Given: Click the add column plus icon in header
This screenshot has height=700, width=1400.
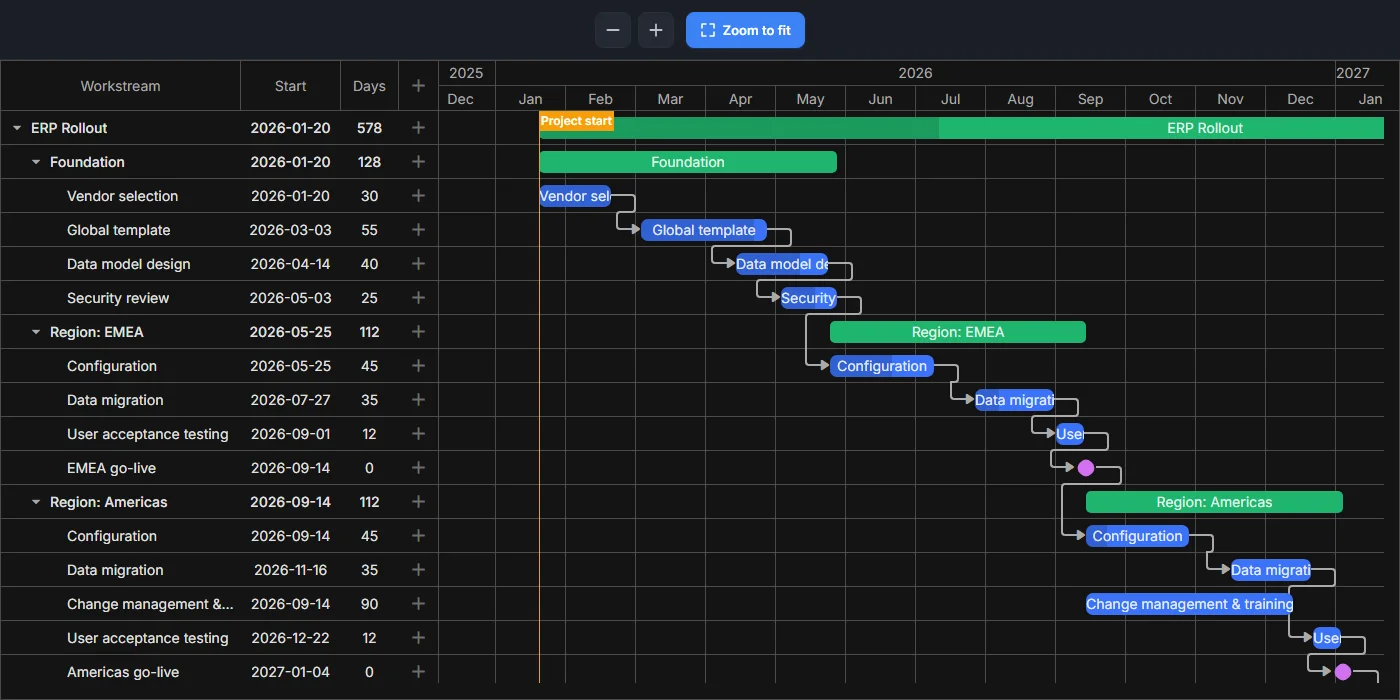Looking at the screenshot, I should (418, 86).
